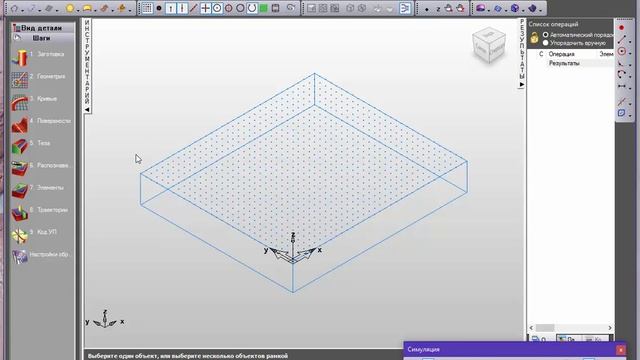Open step 6 Распознавание

click(41, 169)
